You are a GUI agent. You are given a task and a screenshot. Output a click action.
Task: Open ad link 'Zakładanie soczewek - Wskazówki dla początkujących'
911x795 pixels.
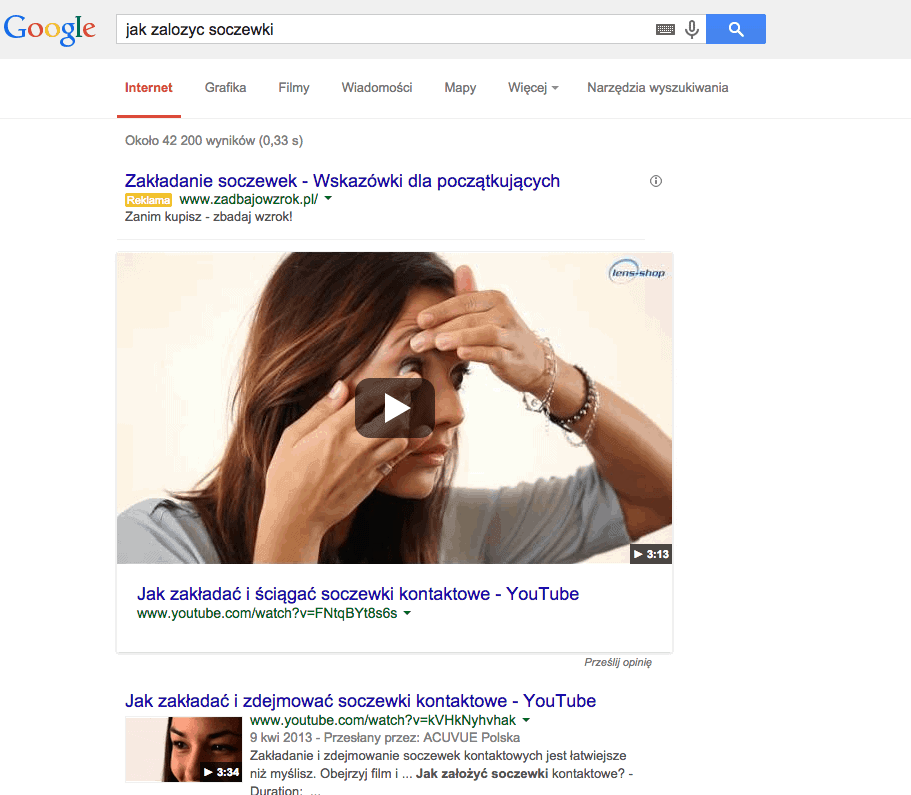[x=342, y=181]
